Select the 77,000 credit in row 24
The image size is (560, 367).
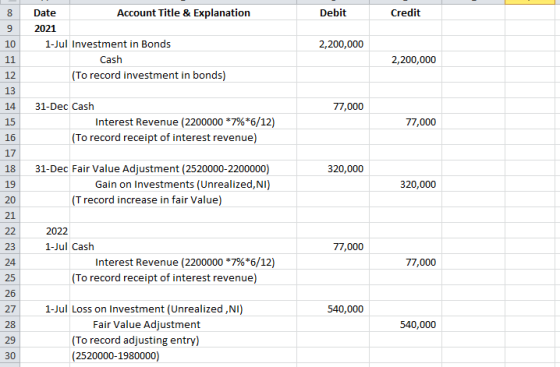(405, 262)
